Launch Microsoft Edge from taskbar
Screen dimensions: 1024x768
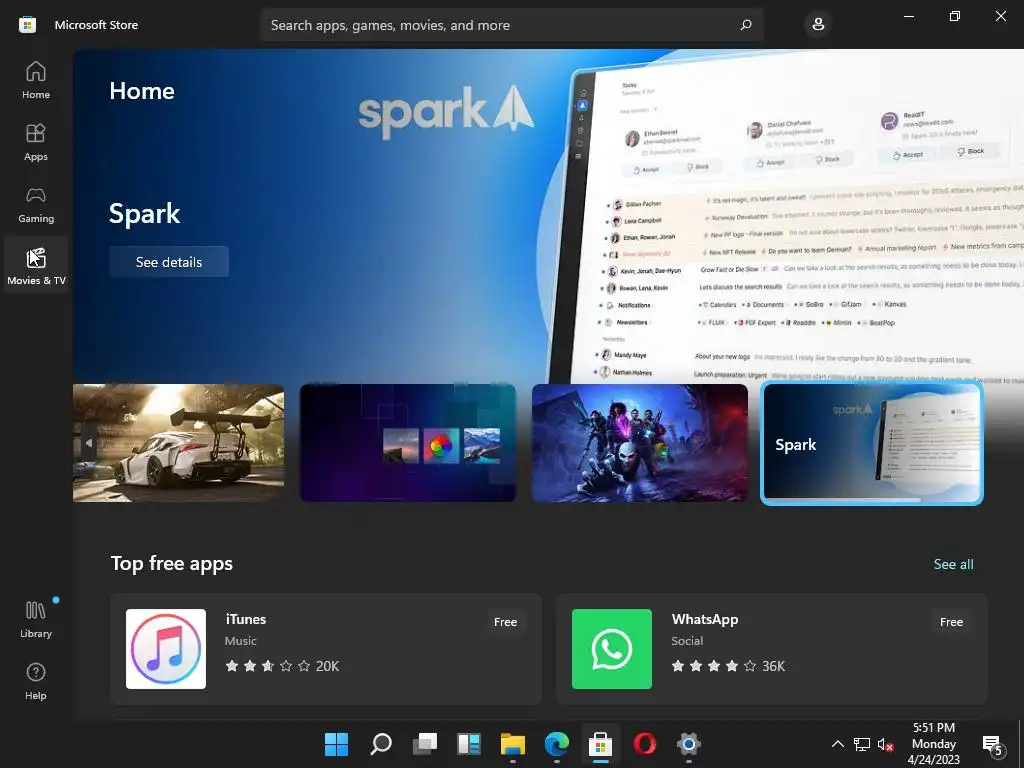(x=556, y=744)
